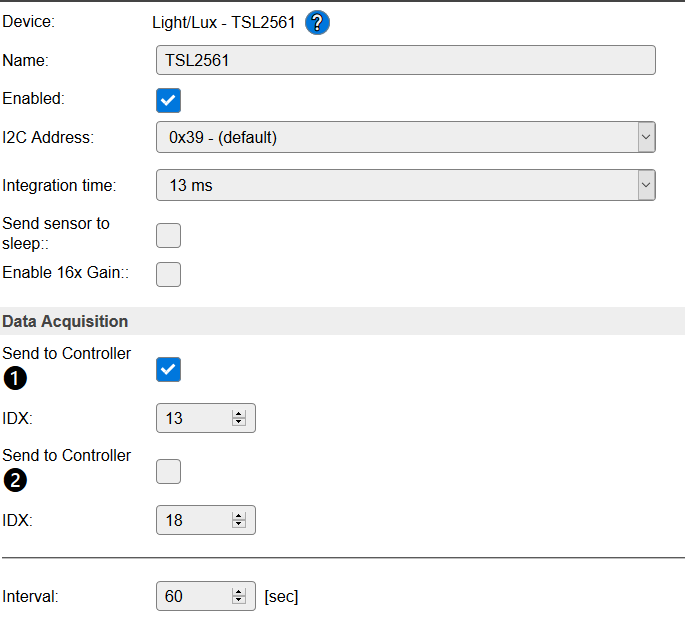This screenshot has height=629, width=685.
Task: Click the second IDX field showing 18
Action: click(x=193, y=520)
